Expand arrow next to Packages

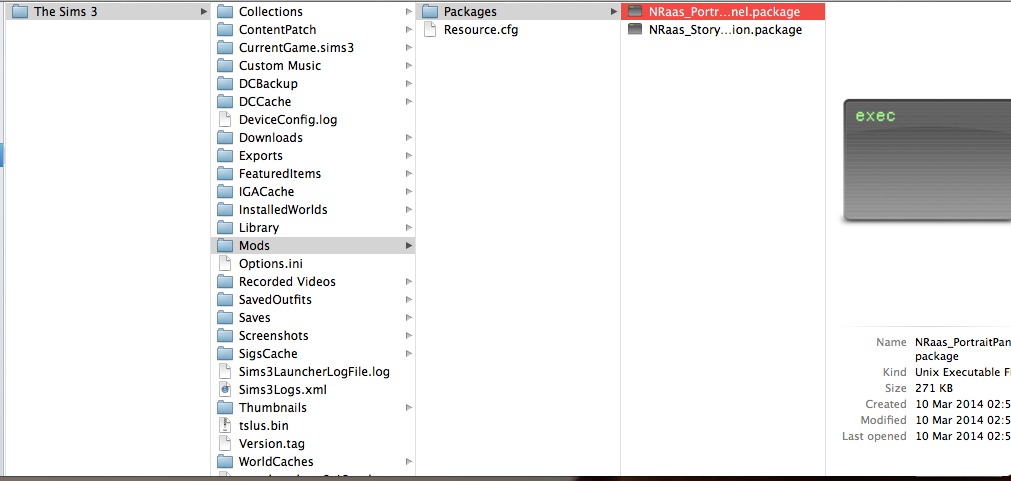point(614,12)
